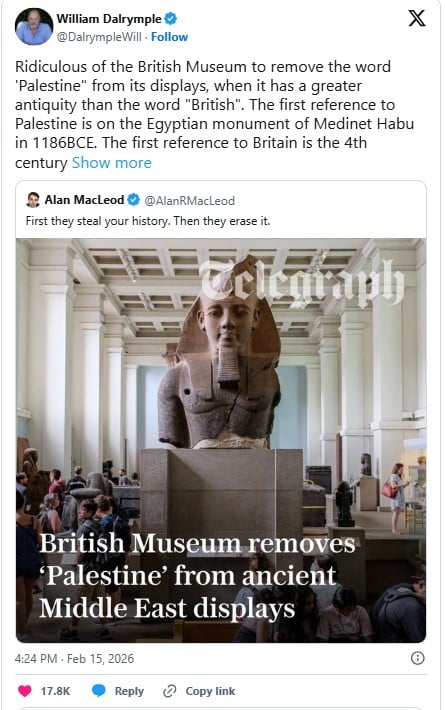Click the tweet timestamp Feb 15, 2026
Image resolution: width=445 pixels, height=710 pixels.
[74, 658]
